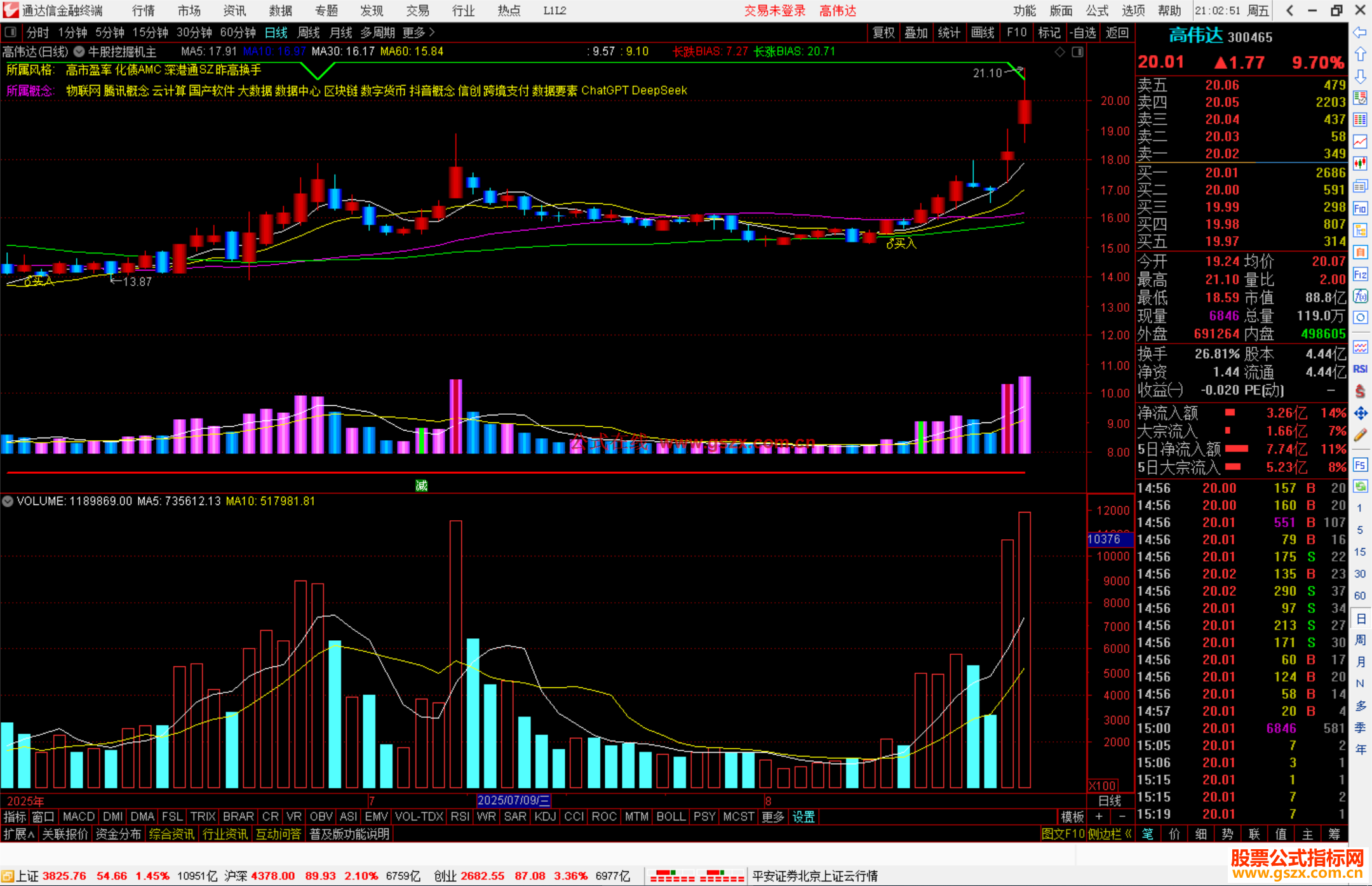Expand the 扩展 panel at bottom left
The width and height of the screenshot is (1372, 886).
19,834
